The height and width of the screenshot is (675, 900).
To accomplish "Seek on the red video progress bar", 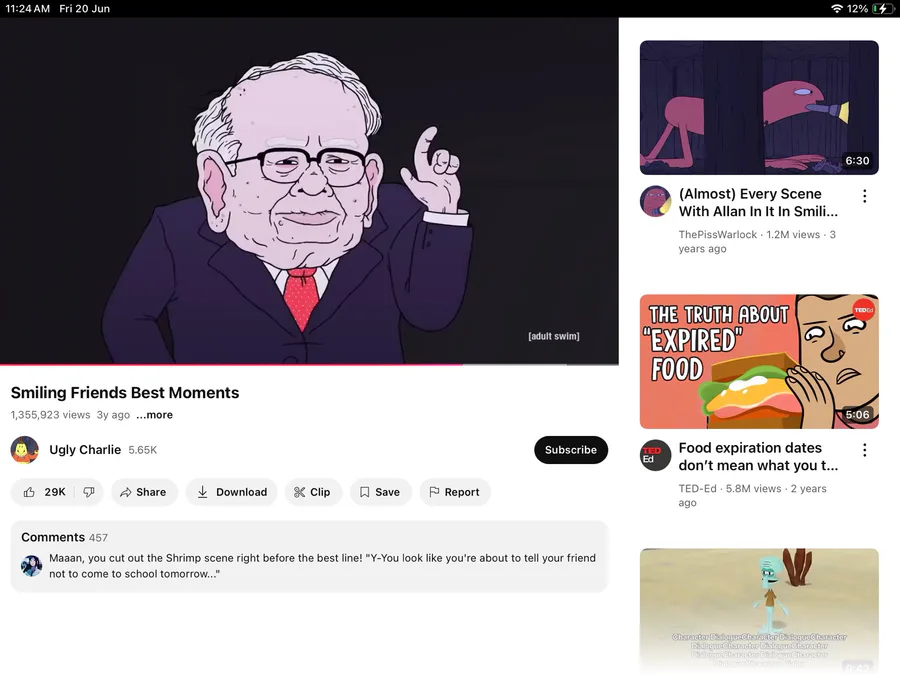I will pyautogui.click(x=309, y=364).
